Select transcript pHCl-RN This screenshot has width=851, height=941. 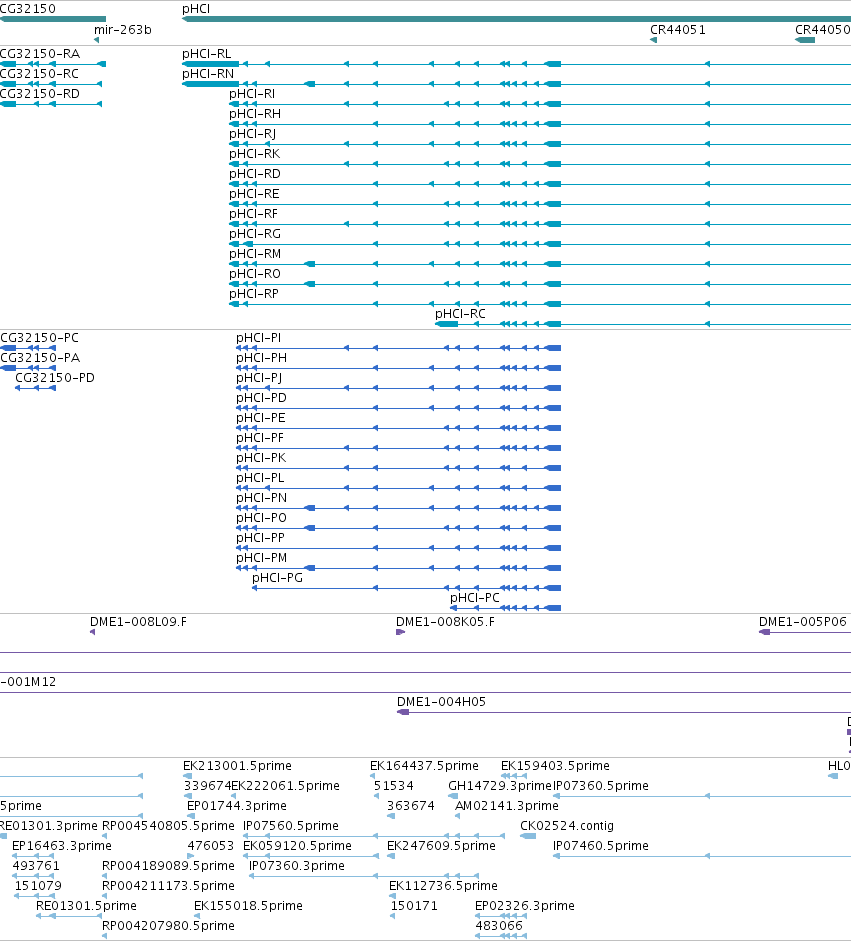tap(208, 73)
